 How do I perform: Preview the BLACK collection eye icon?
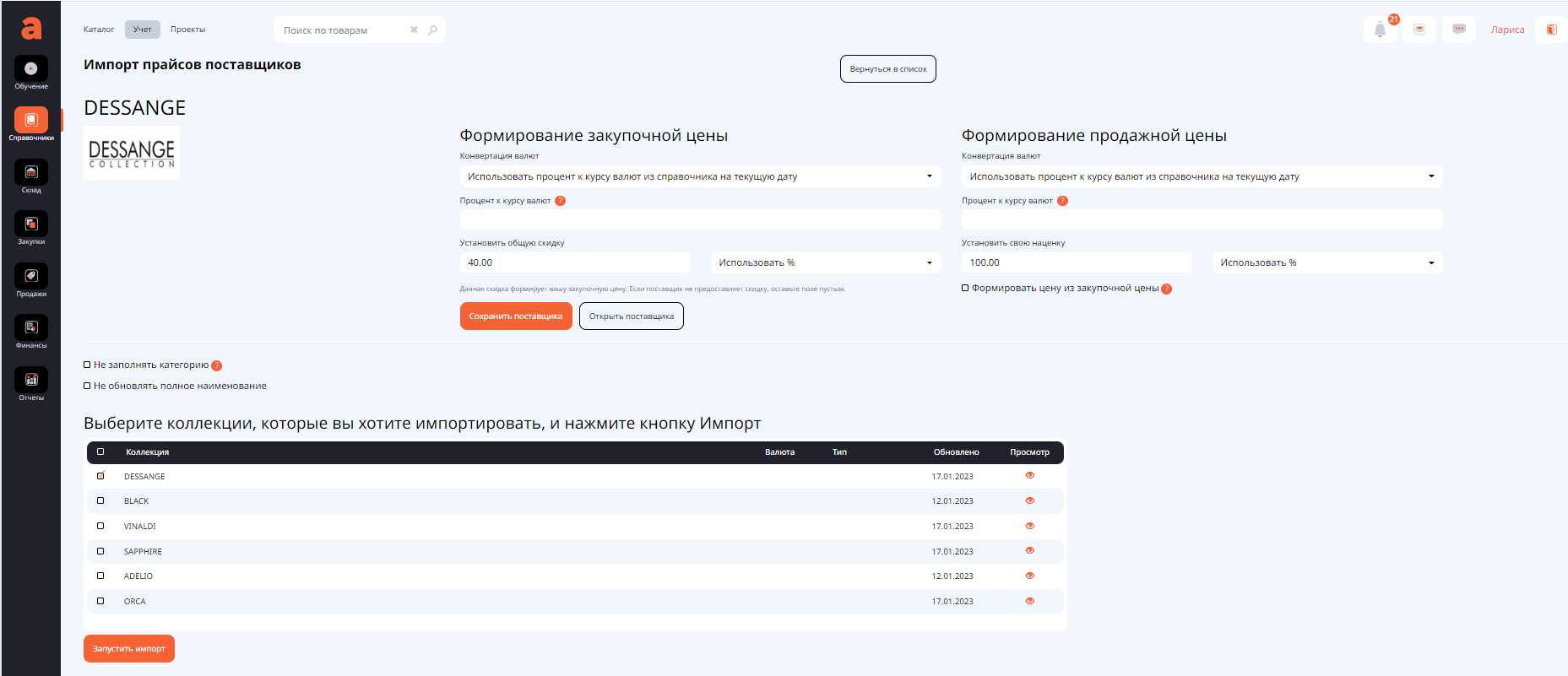click(x=1029, y=500)
